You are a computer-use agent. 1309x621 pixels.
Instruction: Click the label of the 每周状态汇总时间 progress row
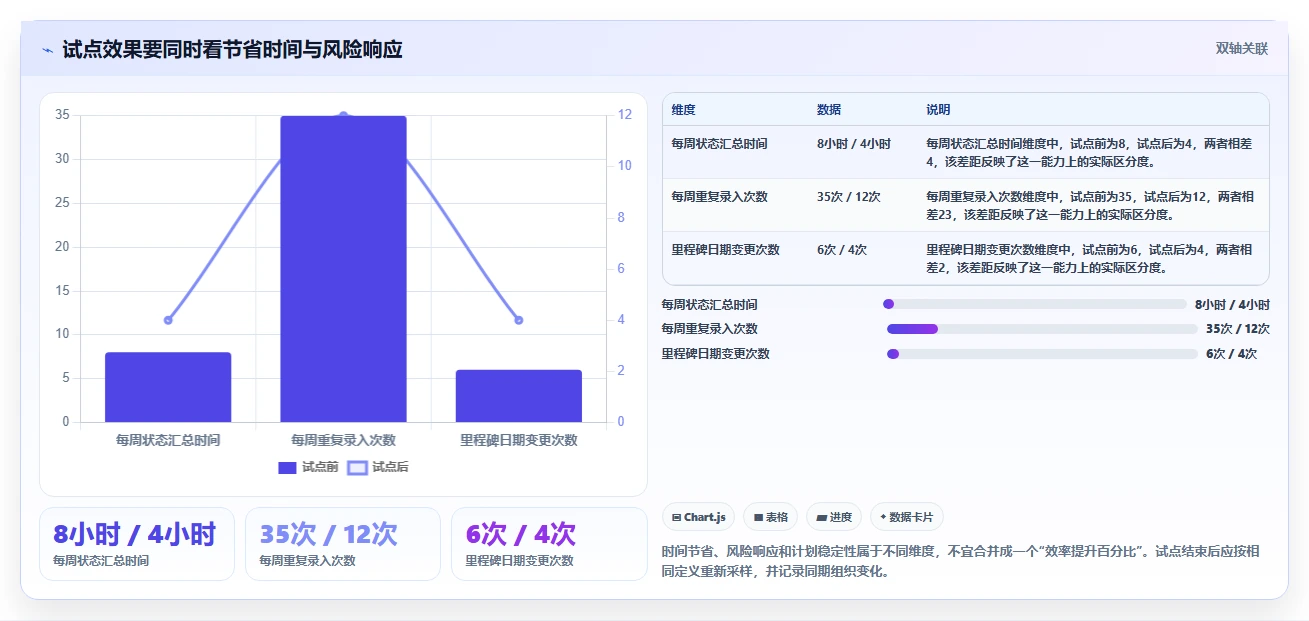click(x=709, y=305)
